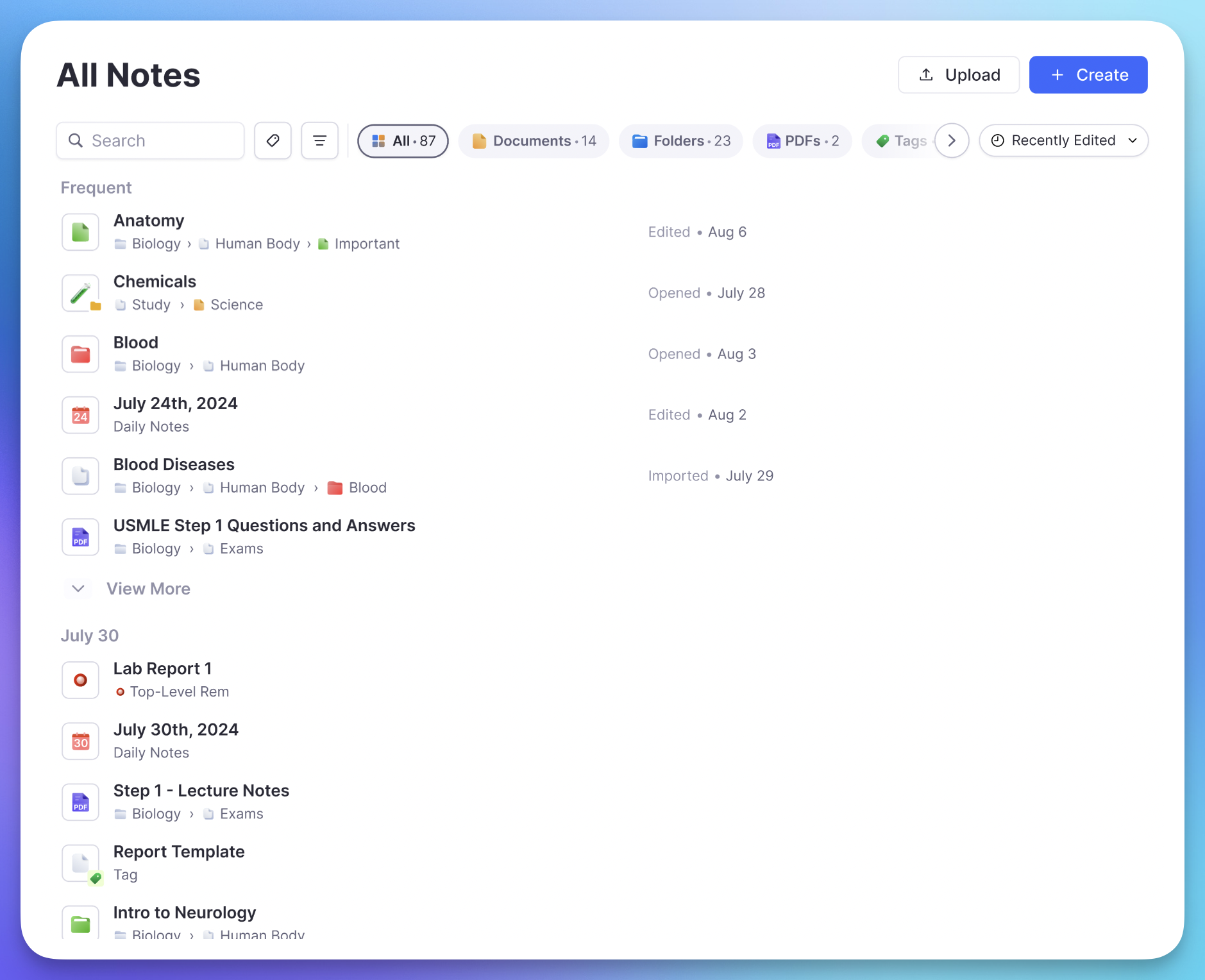Open the red folder icon beside Blood

80,353
